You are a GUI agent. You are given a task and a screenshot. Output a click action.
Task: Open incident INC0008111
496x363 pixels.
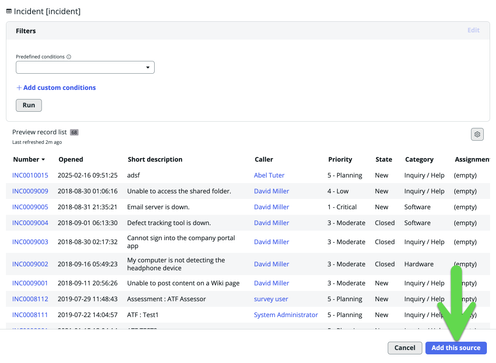point(30,315)
